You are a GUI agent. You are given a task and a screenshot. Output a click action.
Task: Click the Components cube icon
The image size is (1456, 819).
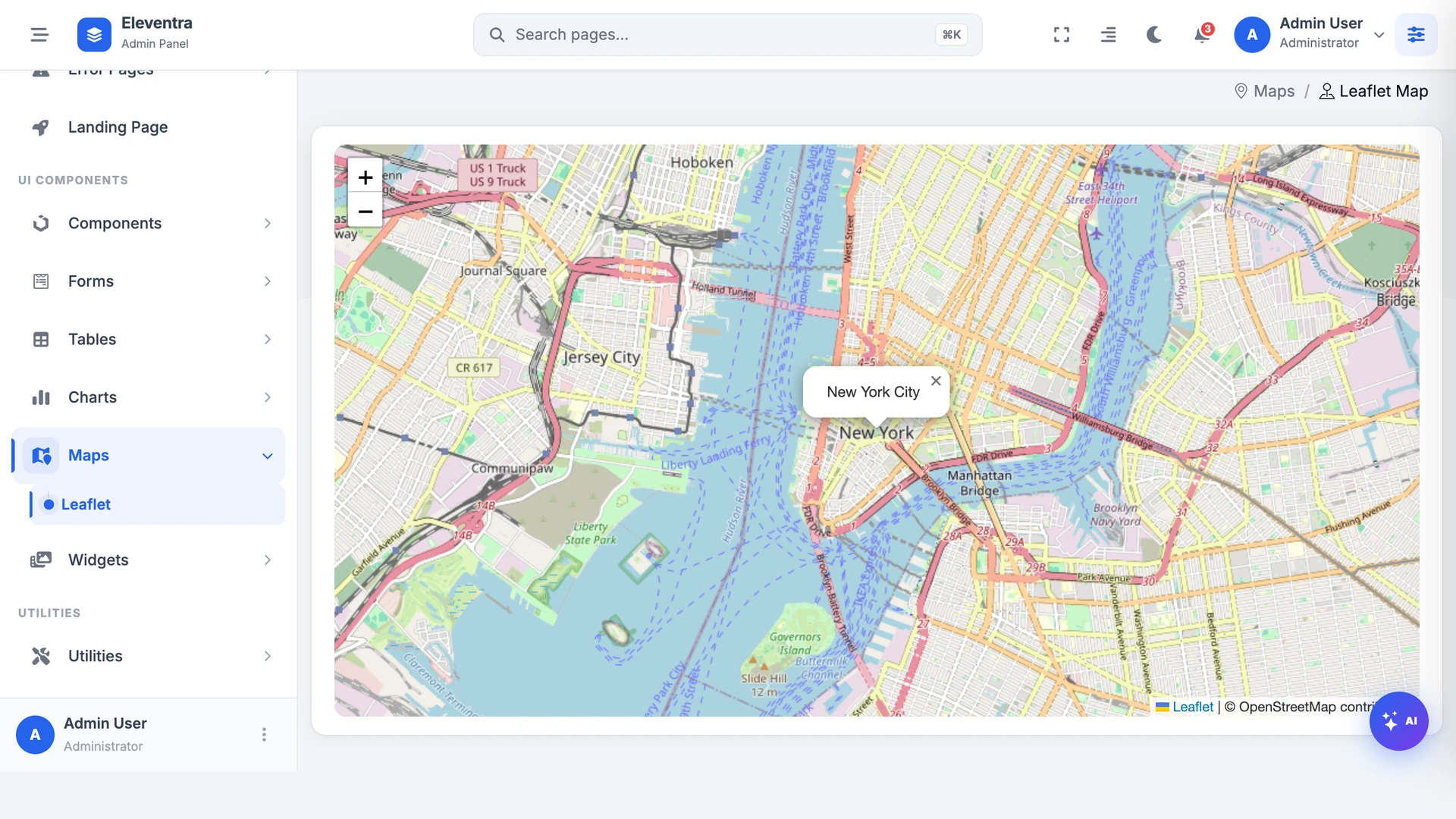41,223
